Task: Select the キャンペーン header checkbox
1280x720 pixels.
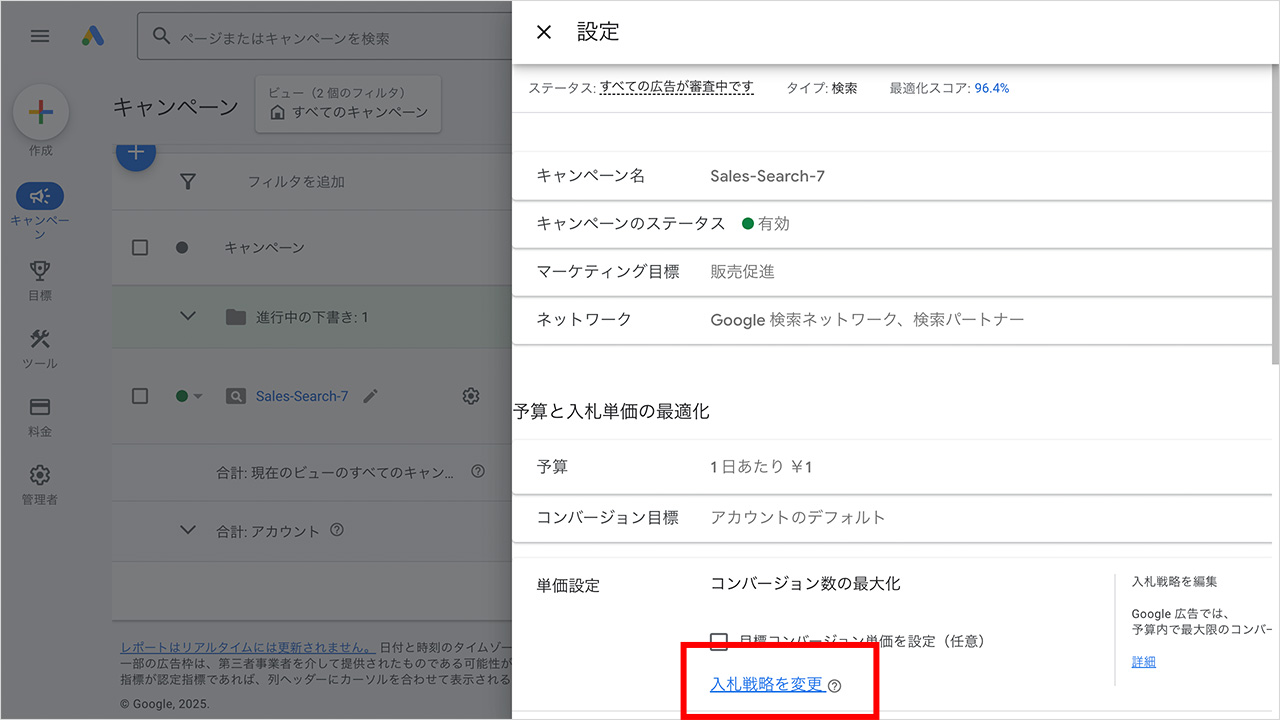Action: pyautogui.click(x=139, y=247)
